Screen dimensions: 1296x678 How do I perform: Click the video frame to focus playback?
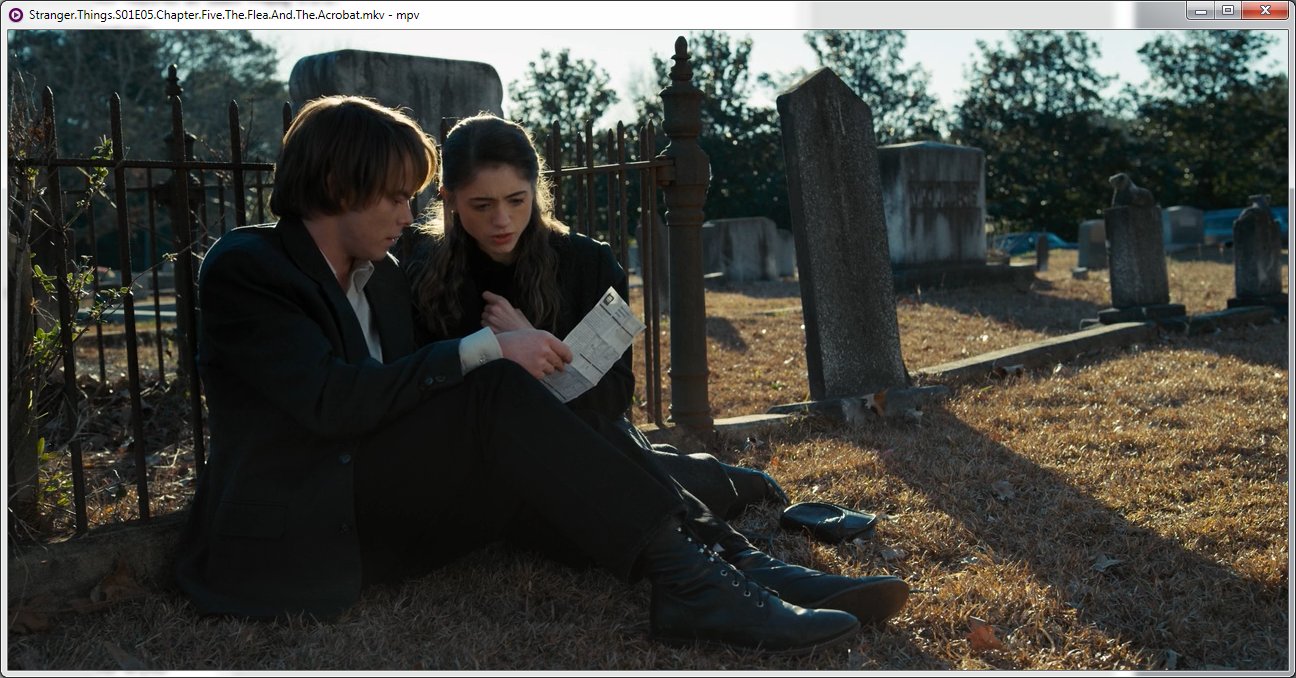[x=648, y=350]
